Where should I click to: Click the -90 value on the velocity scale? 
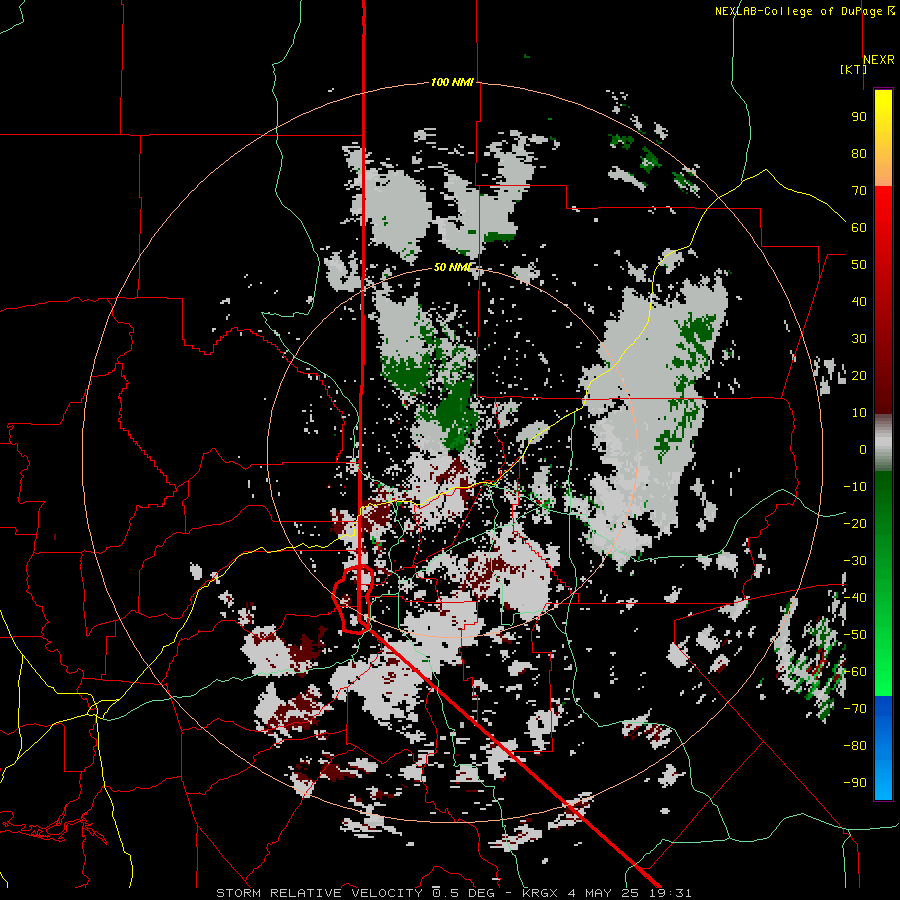click(x=855, y=783)
